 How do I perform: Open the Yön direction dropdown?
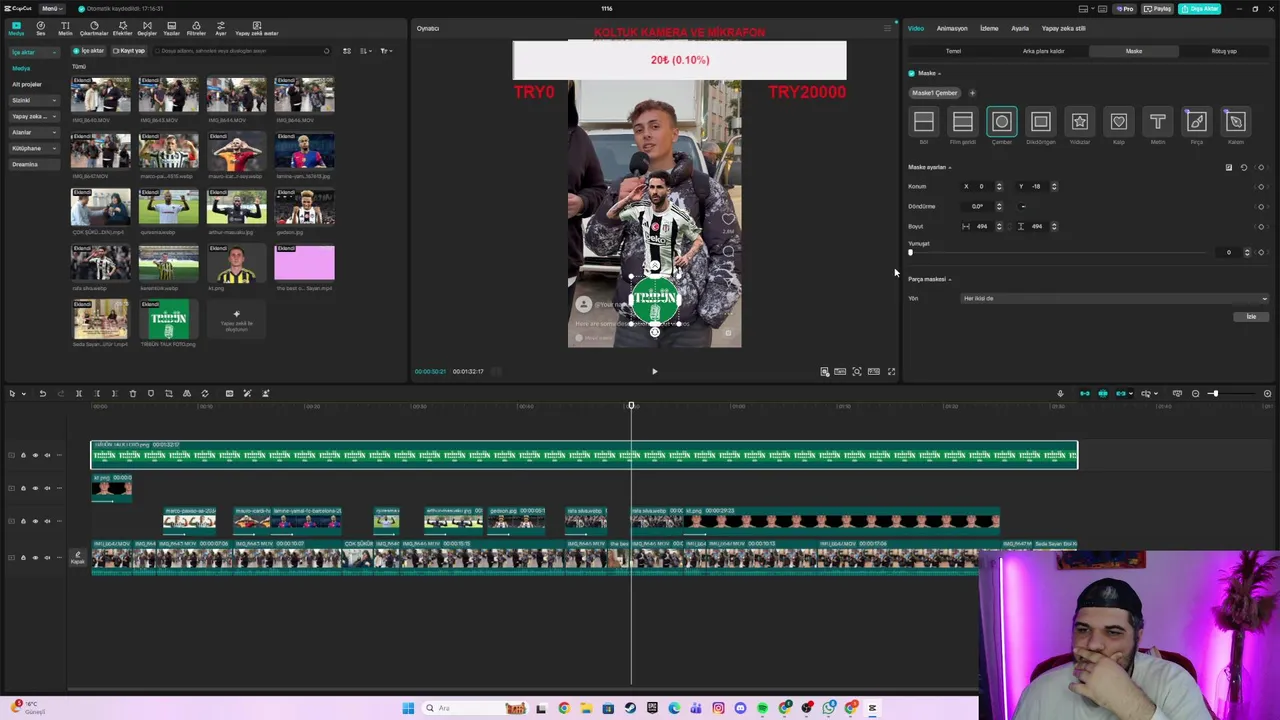click(1114, 299)
